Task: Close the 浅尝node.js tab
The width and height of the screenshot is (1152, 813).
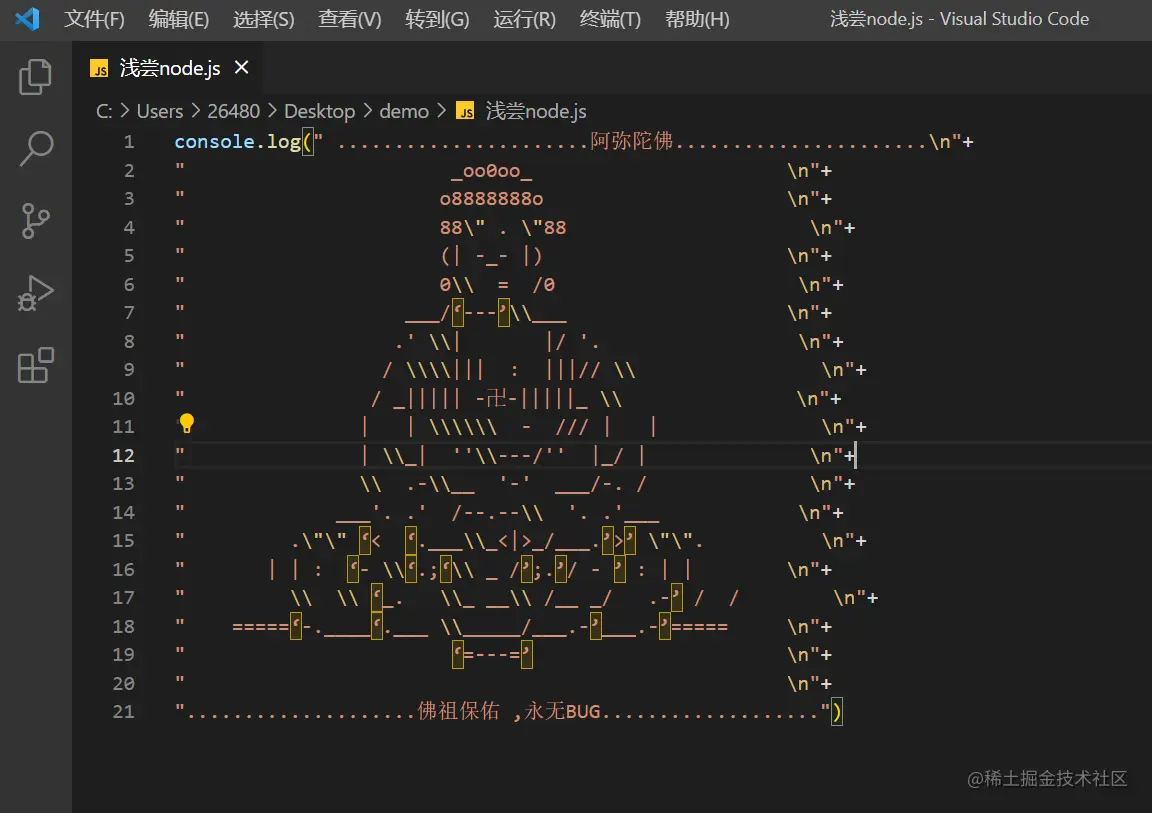Action: (240, 67)
